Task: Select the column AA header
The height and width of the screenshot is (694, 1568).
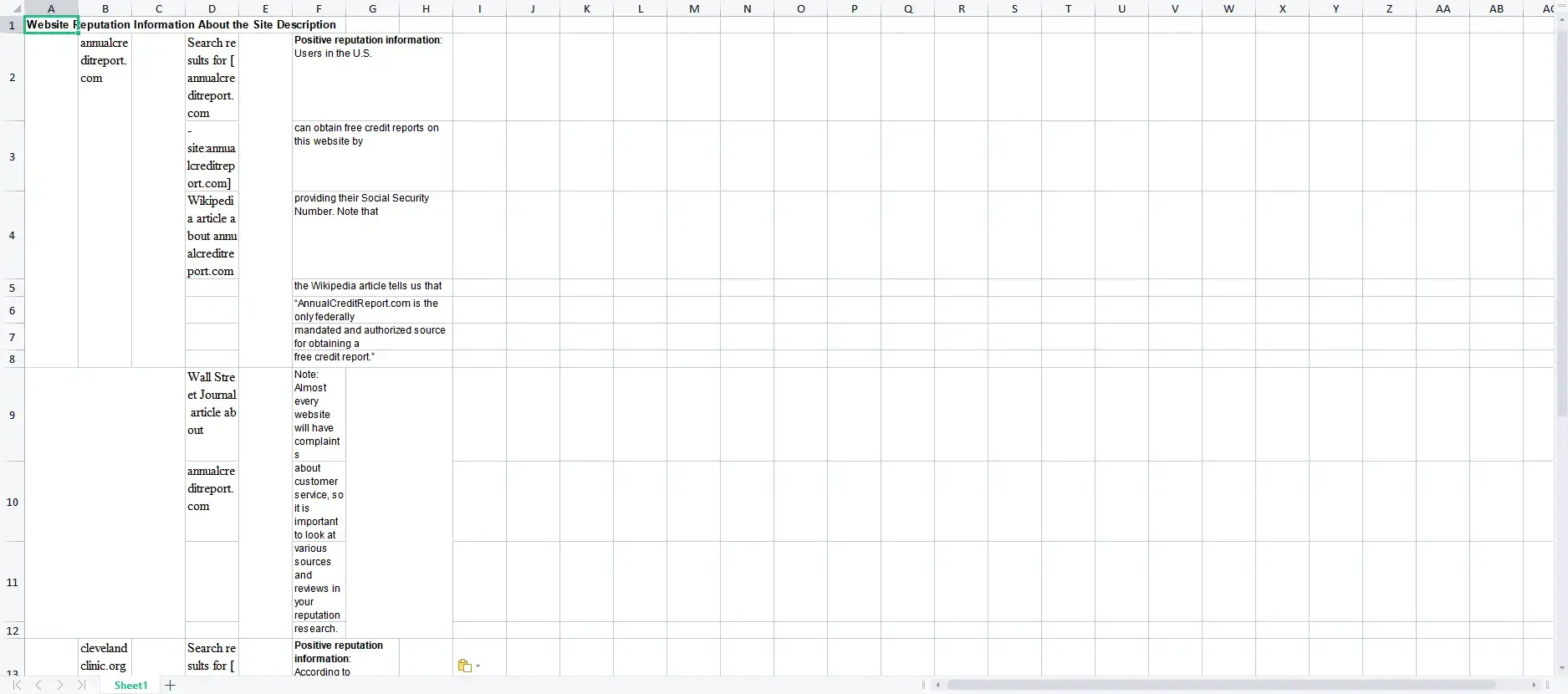Action: pyautogui.click(x=1443, y=8)
